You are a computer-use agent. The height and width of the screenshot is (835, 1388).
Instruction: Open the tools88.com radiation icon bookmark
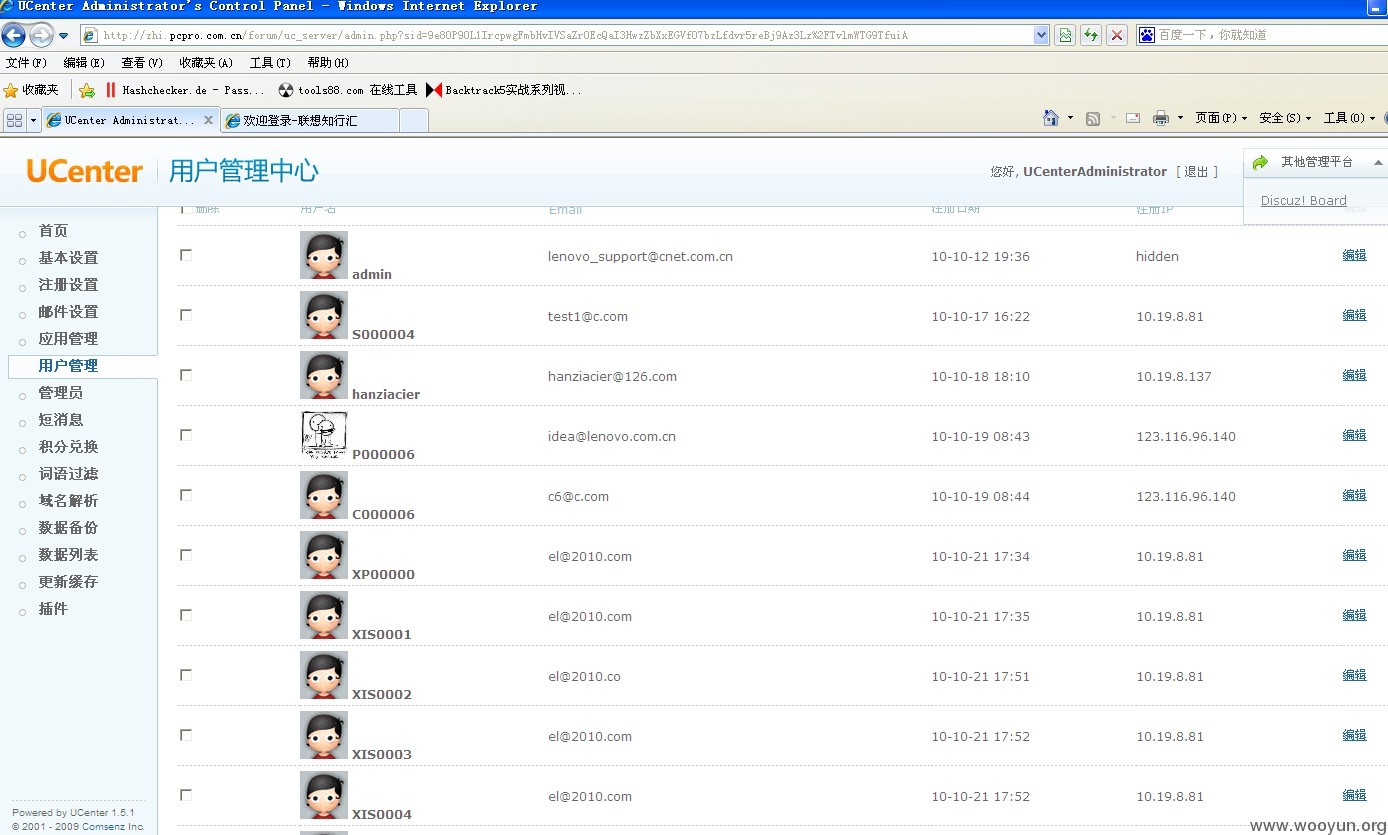coord(348,90)
